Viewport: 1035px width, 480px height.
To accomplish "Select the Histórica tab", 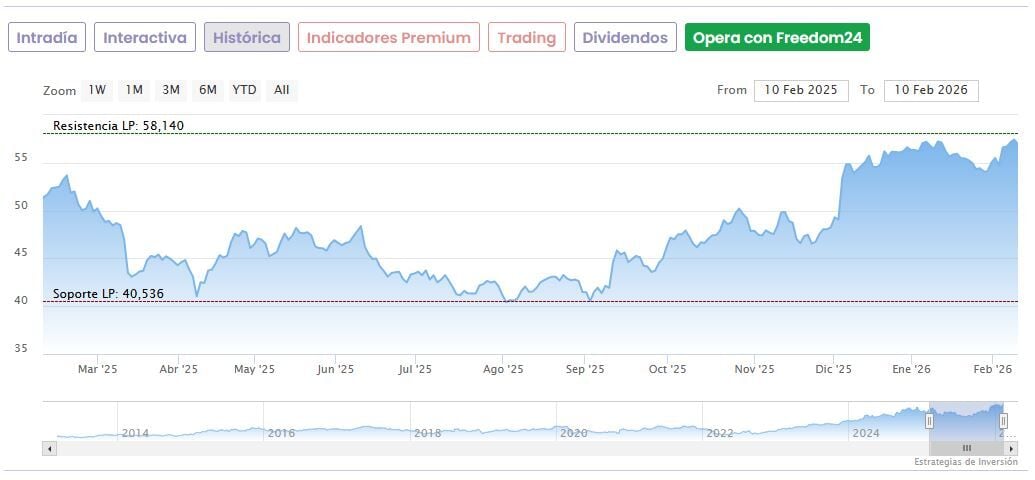I will pyautogui.click(x=247, y=38).
